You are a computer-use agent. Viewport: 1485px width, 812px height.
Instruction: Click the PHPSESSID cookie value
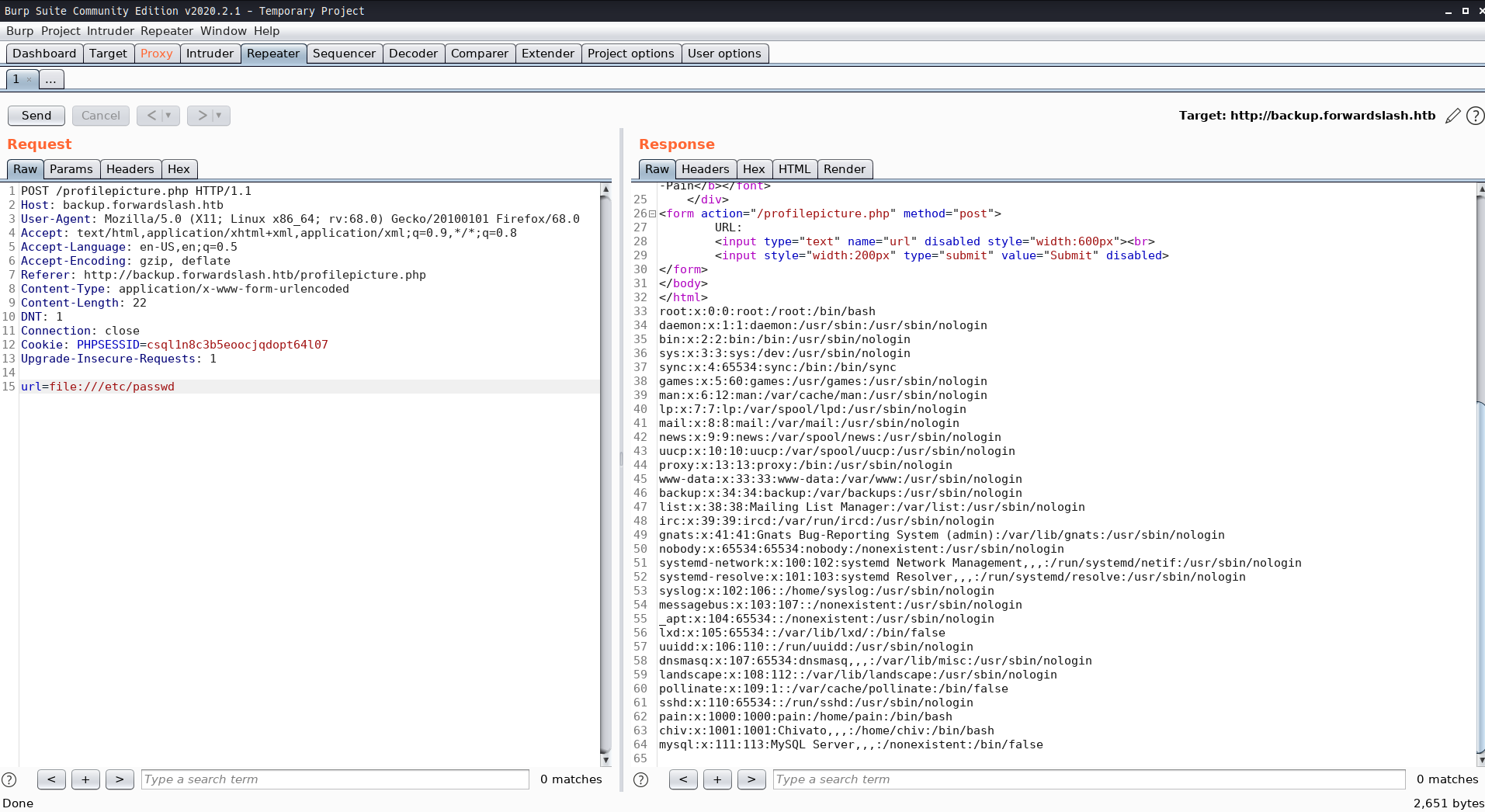coord(238,345)
